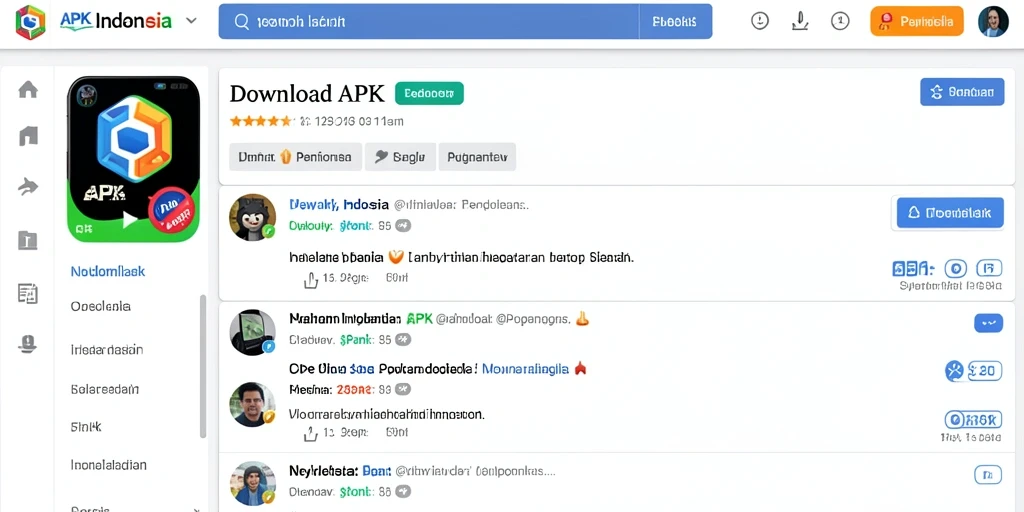Open avatar of Dewakly Indosia post
The image size is (1024, 512).
pyautogui.click(x=252, y=217)
